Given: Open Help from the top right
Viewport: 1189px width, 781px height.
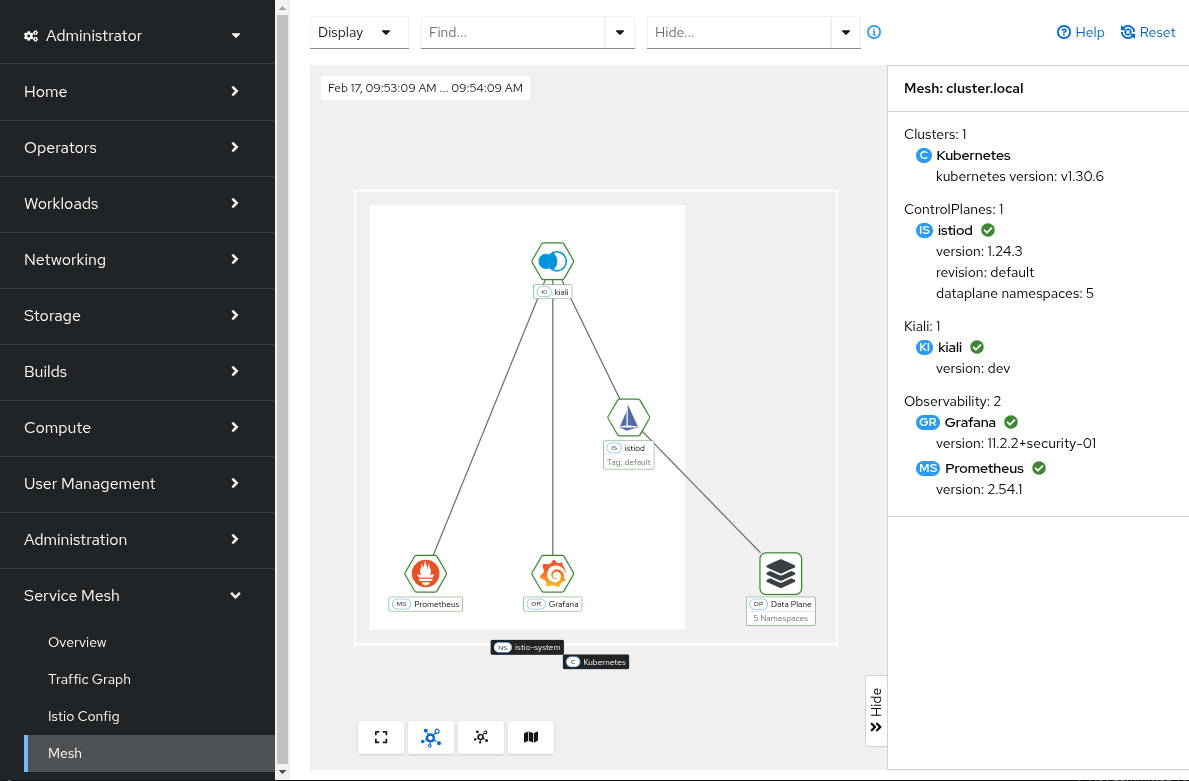Looking at the screenshot, I should click(1080, 32).
